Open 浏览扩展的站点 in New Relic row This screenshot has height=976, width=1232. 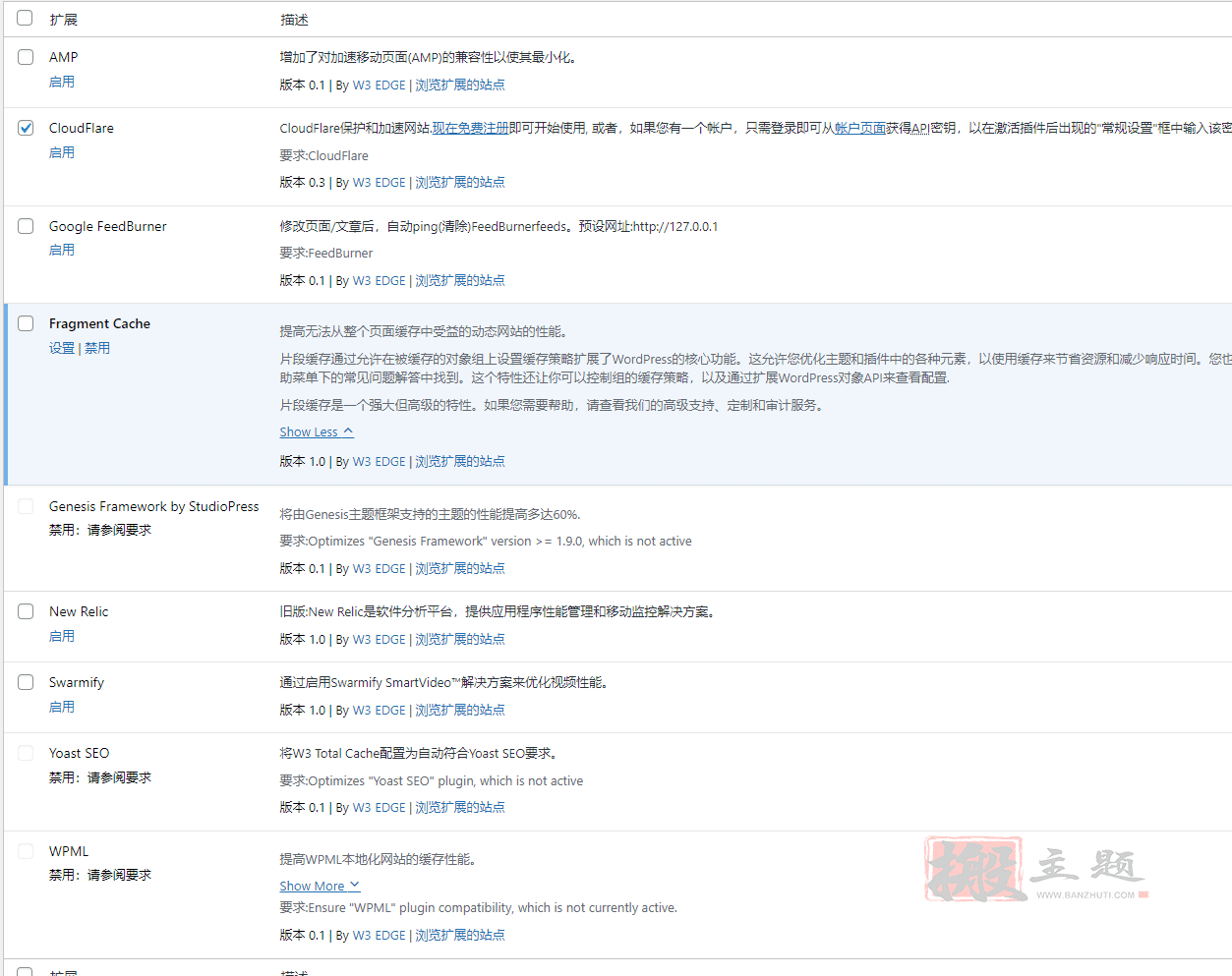(460, 639)
